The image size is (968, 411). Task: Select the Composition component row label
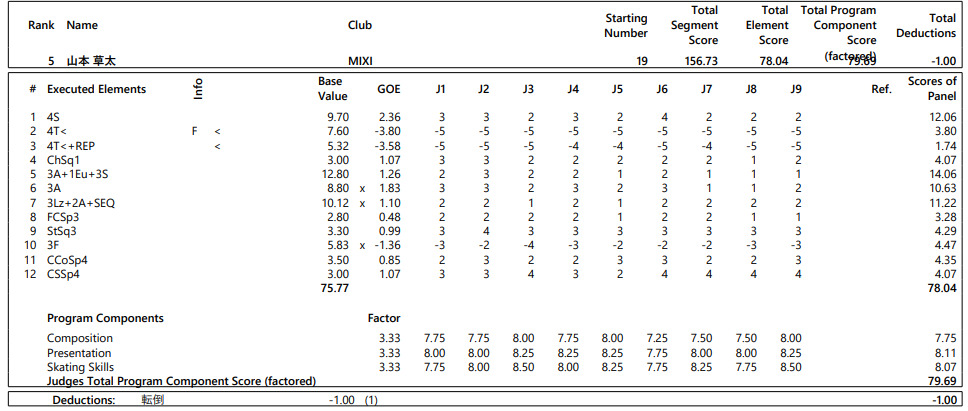tap(80, 338)
